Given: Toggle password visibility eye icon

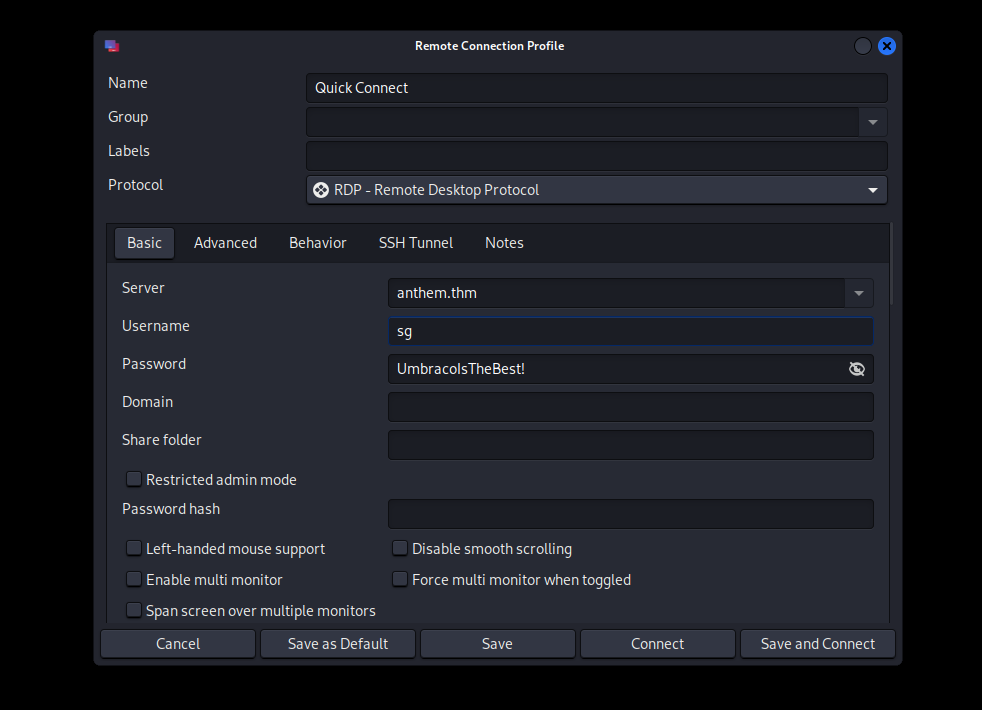Looking at the screenshot, I should pyautogui.click(x=856, y=369).
